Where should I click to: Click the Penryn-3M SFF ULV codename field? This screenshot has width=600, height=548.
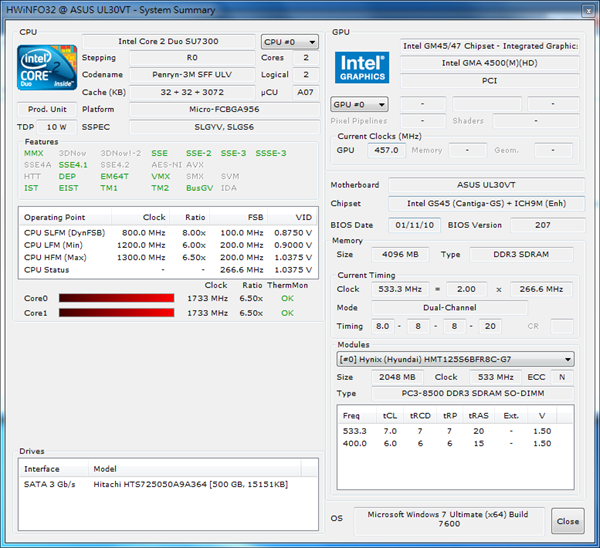click(190, 75)
